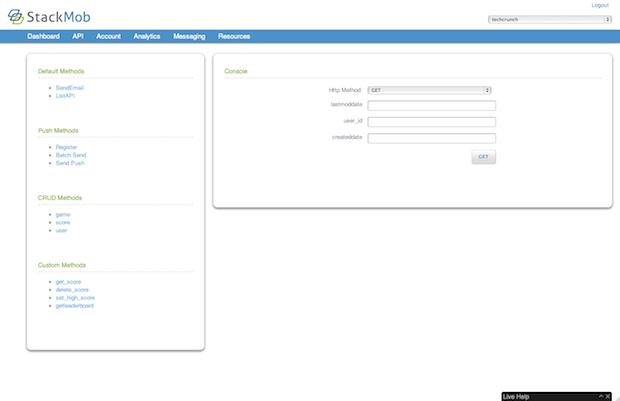Open the techcrunch app selector dropdown

(550, 19)
